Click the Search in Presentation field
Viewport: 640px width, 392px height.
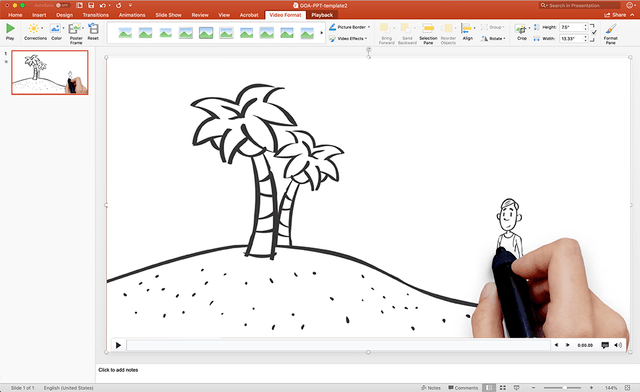pyautogui.click(x=580, y=5)
